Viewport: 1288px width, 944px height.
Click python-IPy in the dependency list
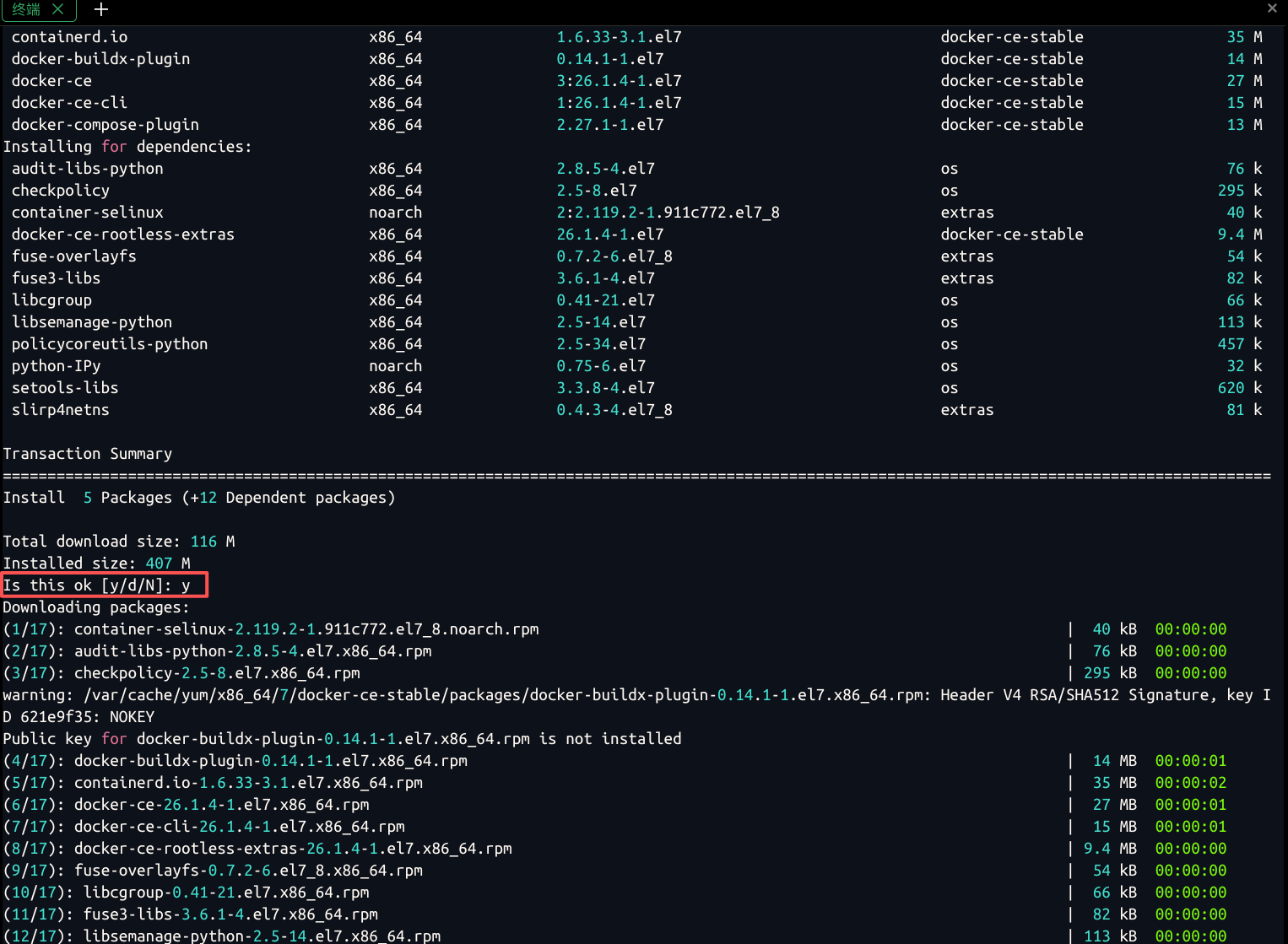coord(56,366)
